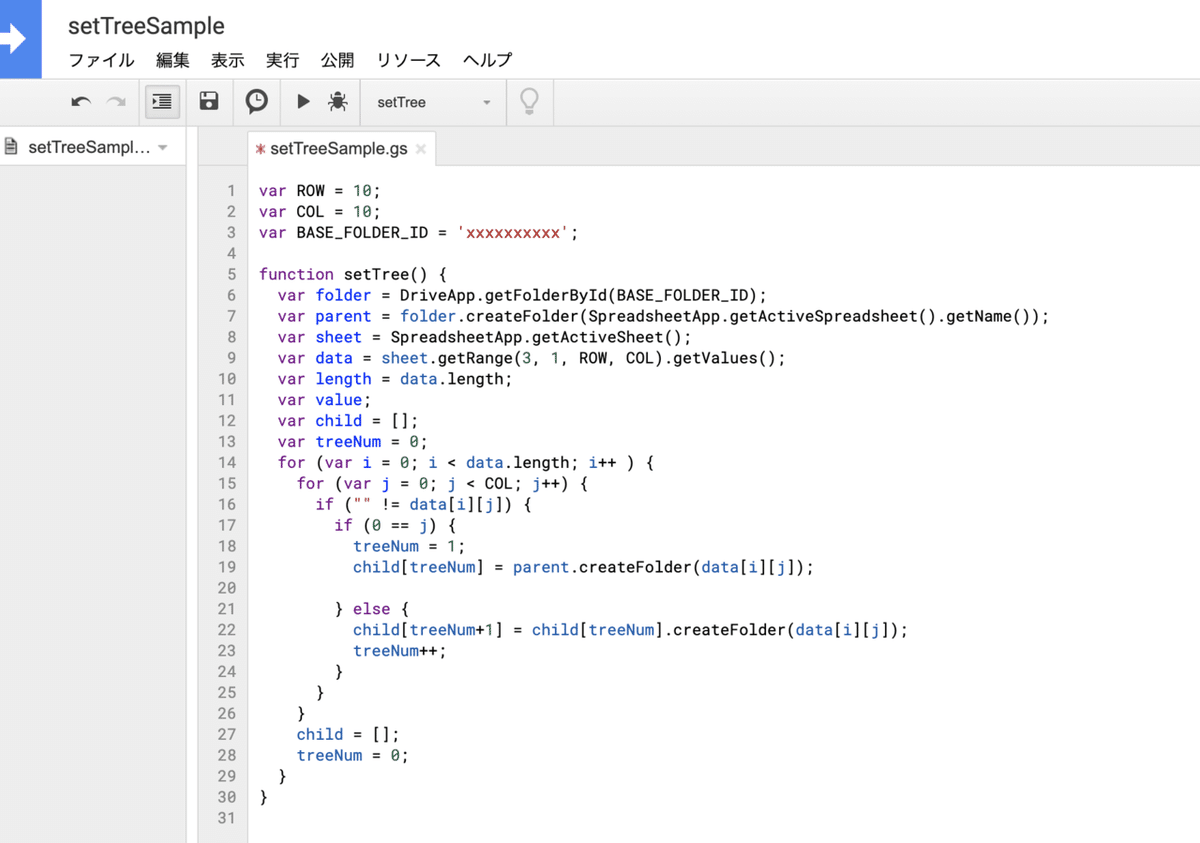Click the 'if (0 == j)' condition line
The height and width of the screenshot is (843, 1200).
click(x=395, y=525)
